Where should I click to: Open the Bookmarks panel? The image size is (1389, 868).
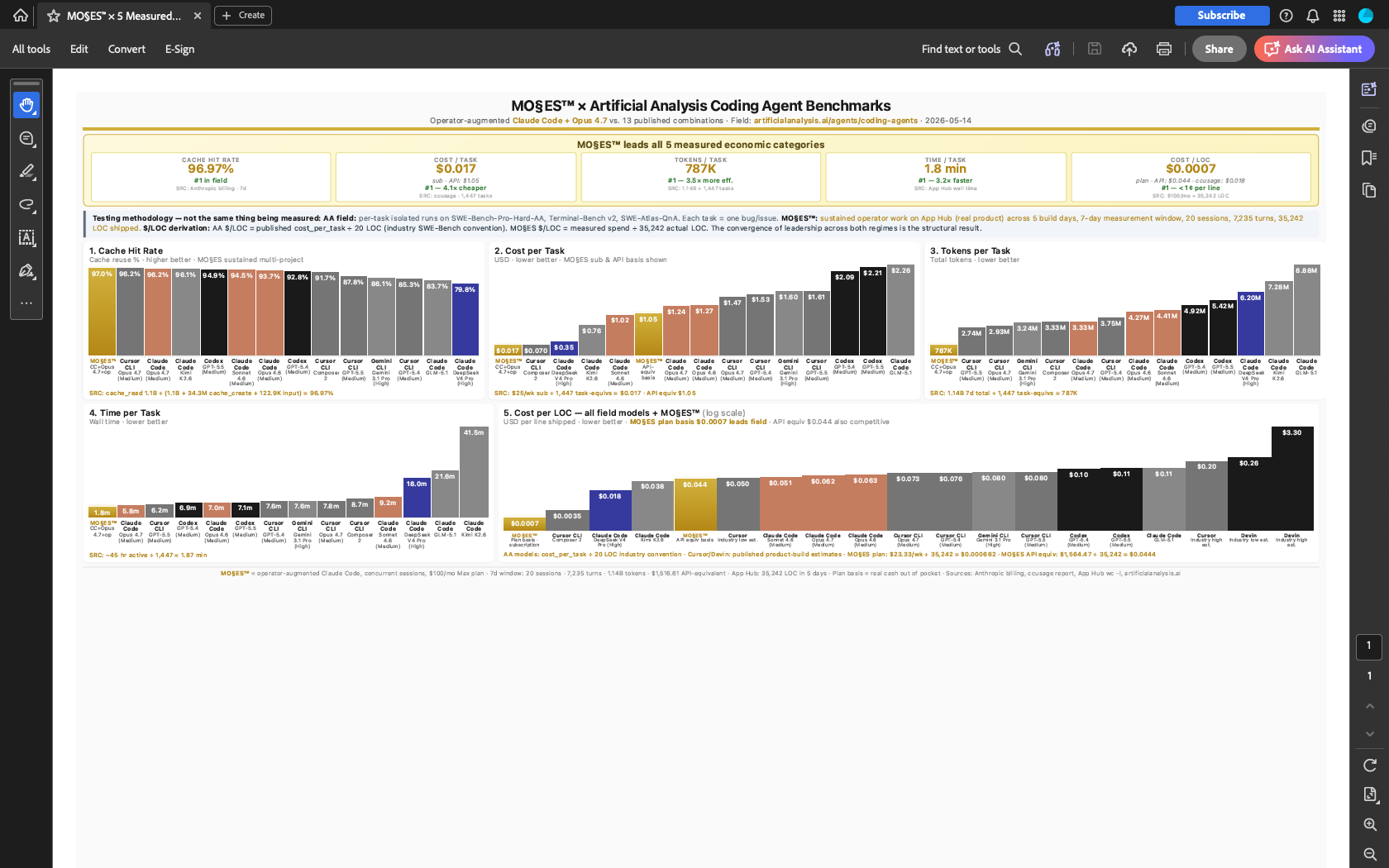pyautogui.click(x=1369, y=158)
